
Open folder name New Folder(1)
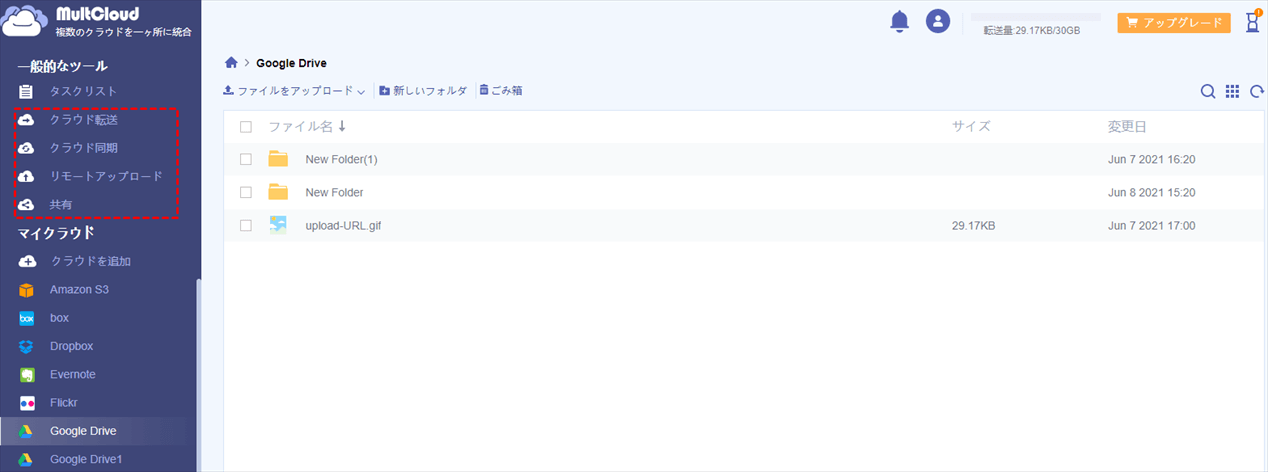click(341, 159)
